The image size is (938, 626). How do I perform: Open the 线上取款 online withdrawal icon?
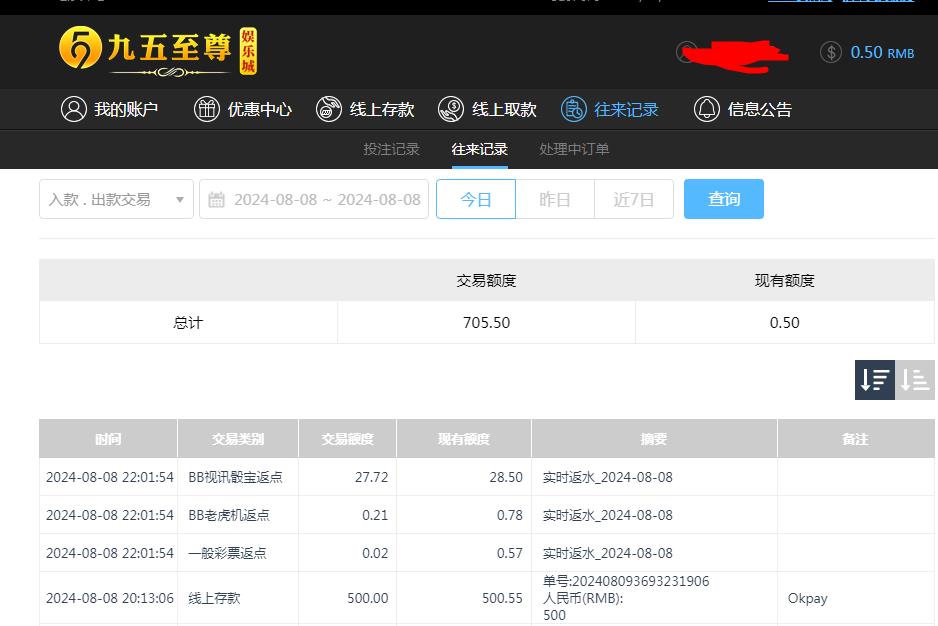(451, 110)
